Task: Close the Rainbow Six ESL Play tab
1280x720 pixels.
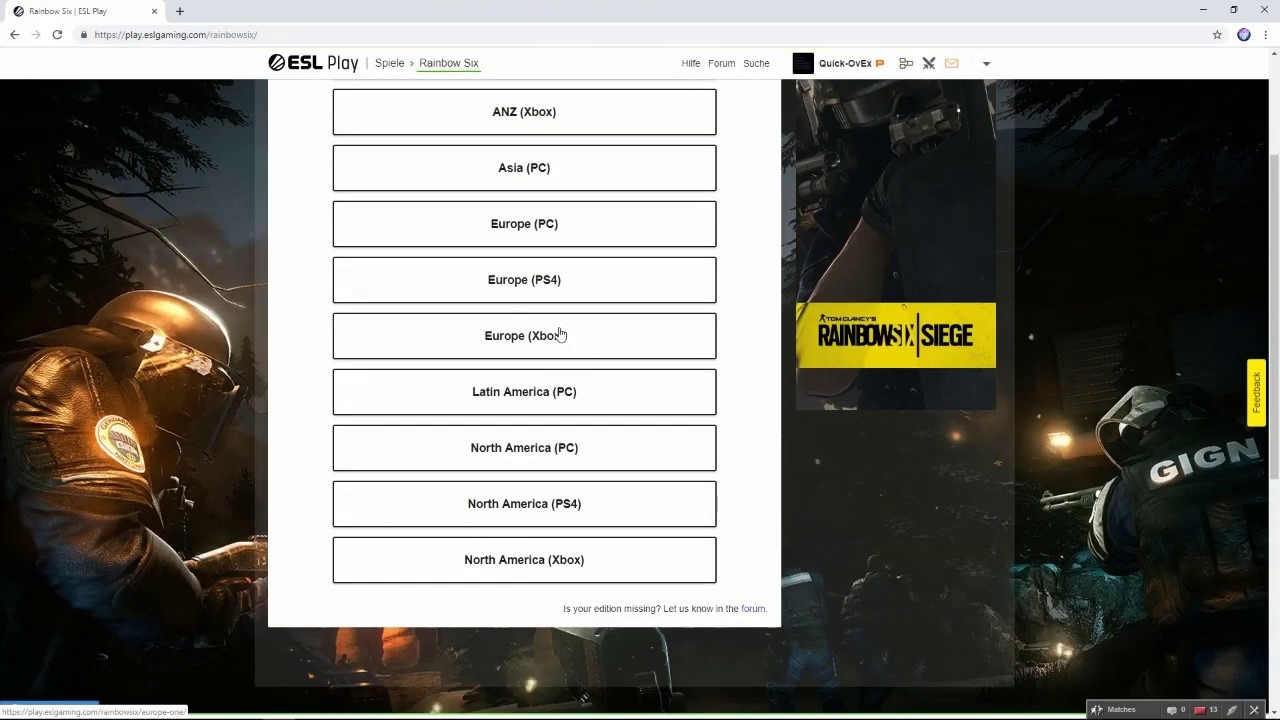Action: (154, 11)
